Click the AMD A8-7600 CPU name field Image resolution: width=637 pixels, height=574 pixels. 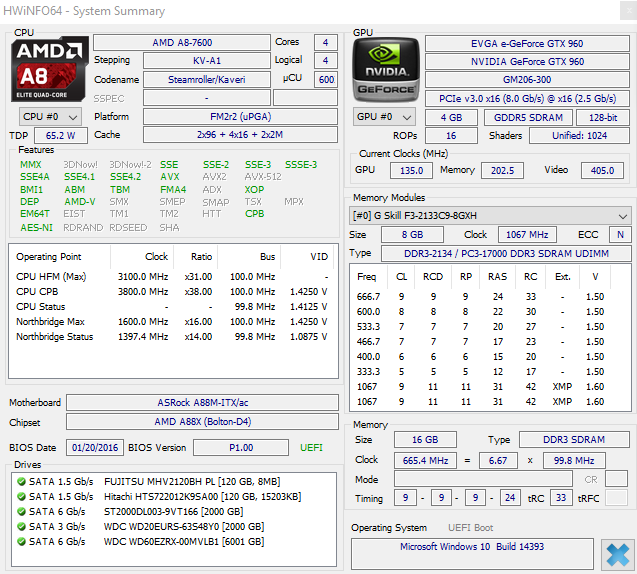[x=181, y=43]
